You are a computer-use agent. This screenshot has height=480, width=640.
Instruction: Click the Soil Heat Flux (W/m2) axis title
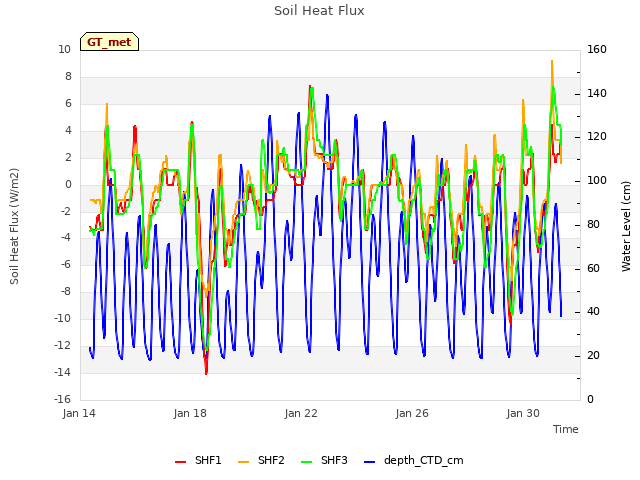tap(14, 226)
